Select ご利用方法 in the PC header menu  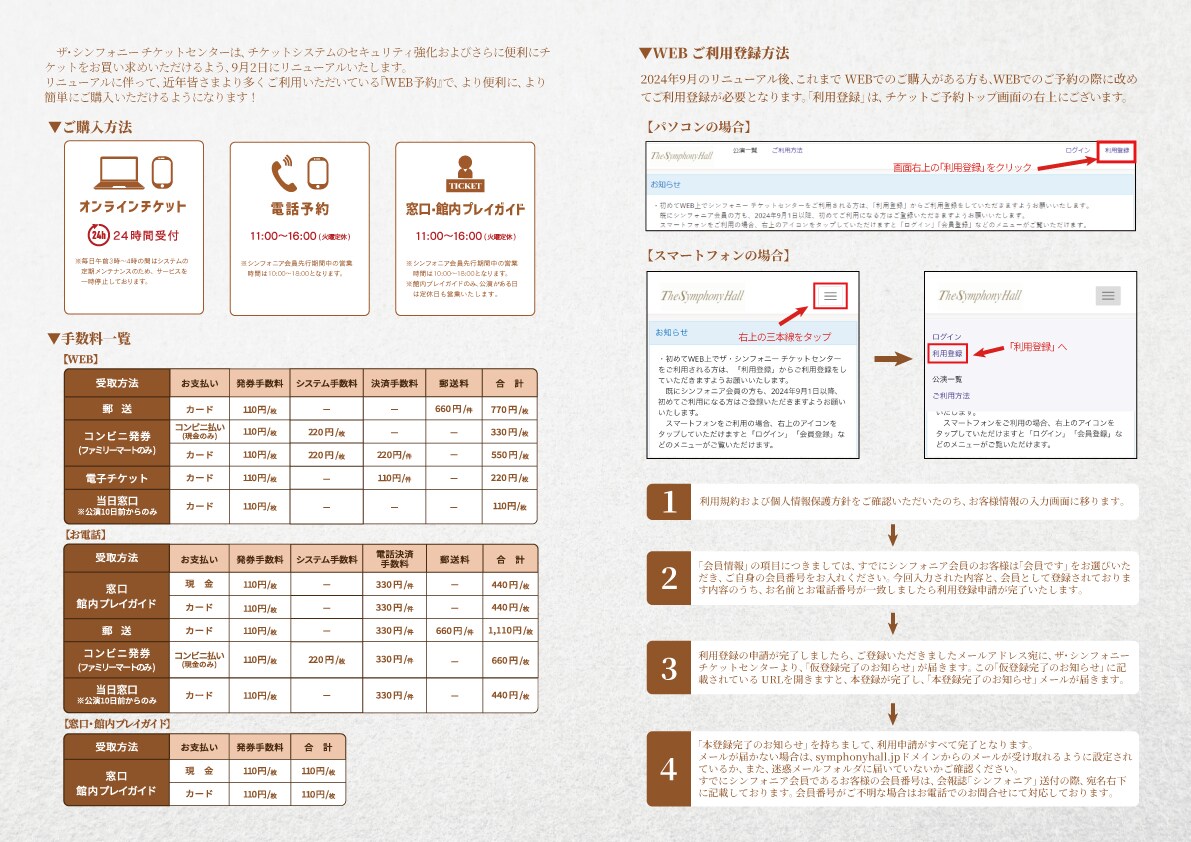pyautogui.click(x=787, y=150)
